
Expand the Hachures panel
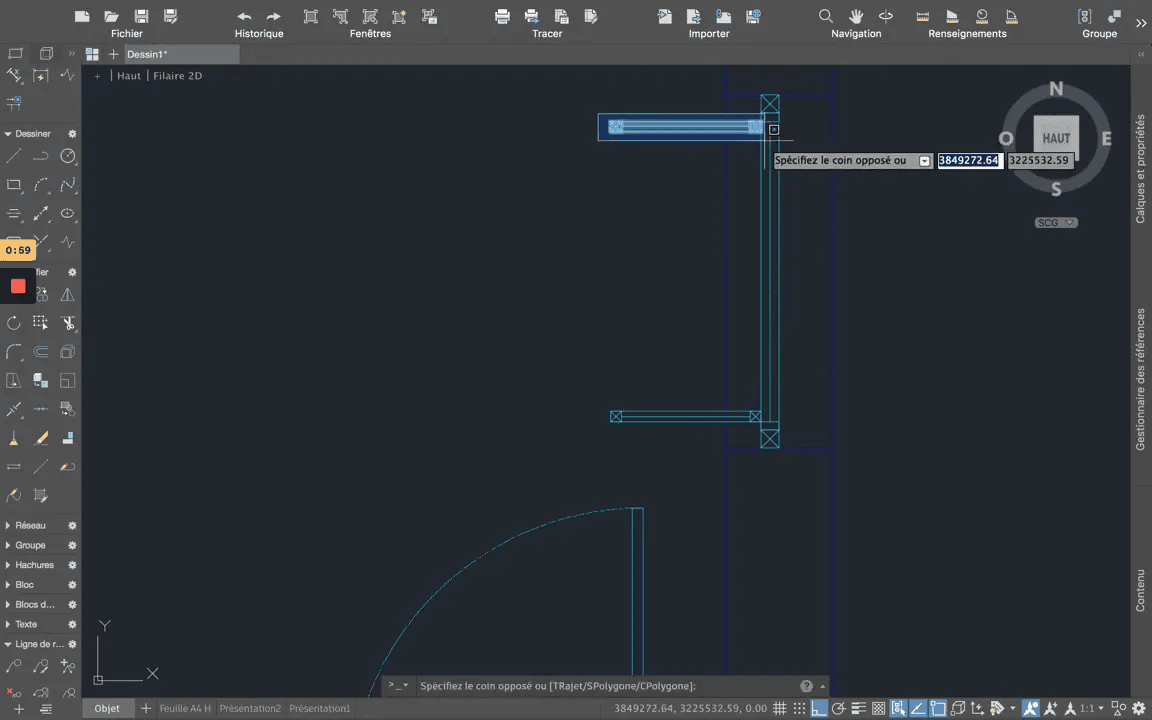pos(8,565)
